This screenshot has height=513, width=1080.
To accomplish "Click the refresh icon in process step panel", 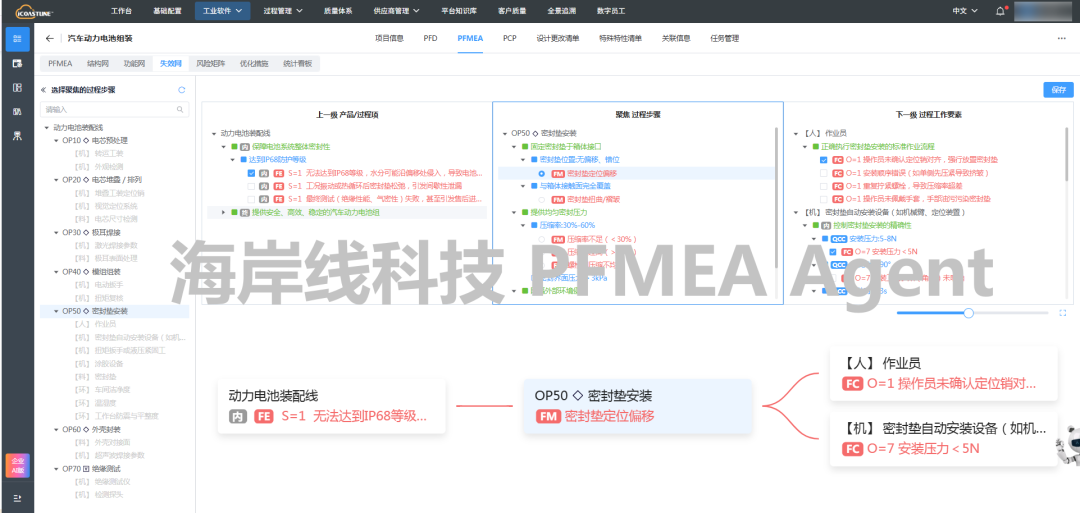I will 181,90.
